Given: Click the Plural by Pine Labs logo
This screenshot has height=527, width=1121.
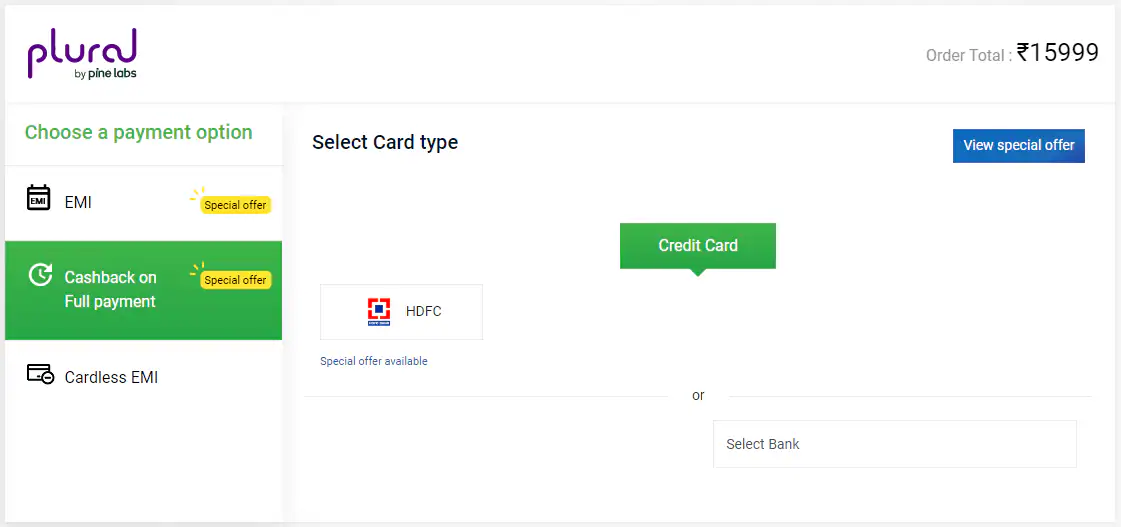Looking at the screenshot, I should 82,54.
